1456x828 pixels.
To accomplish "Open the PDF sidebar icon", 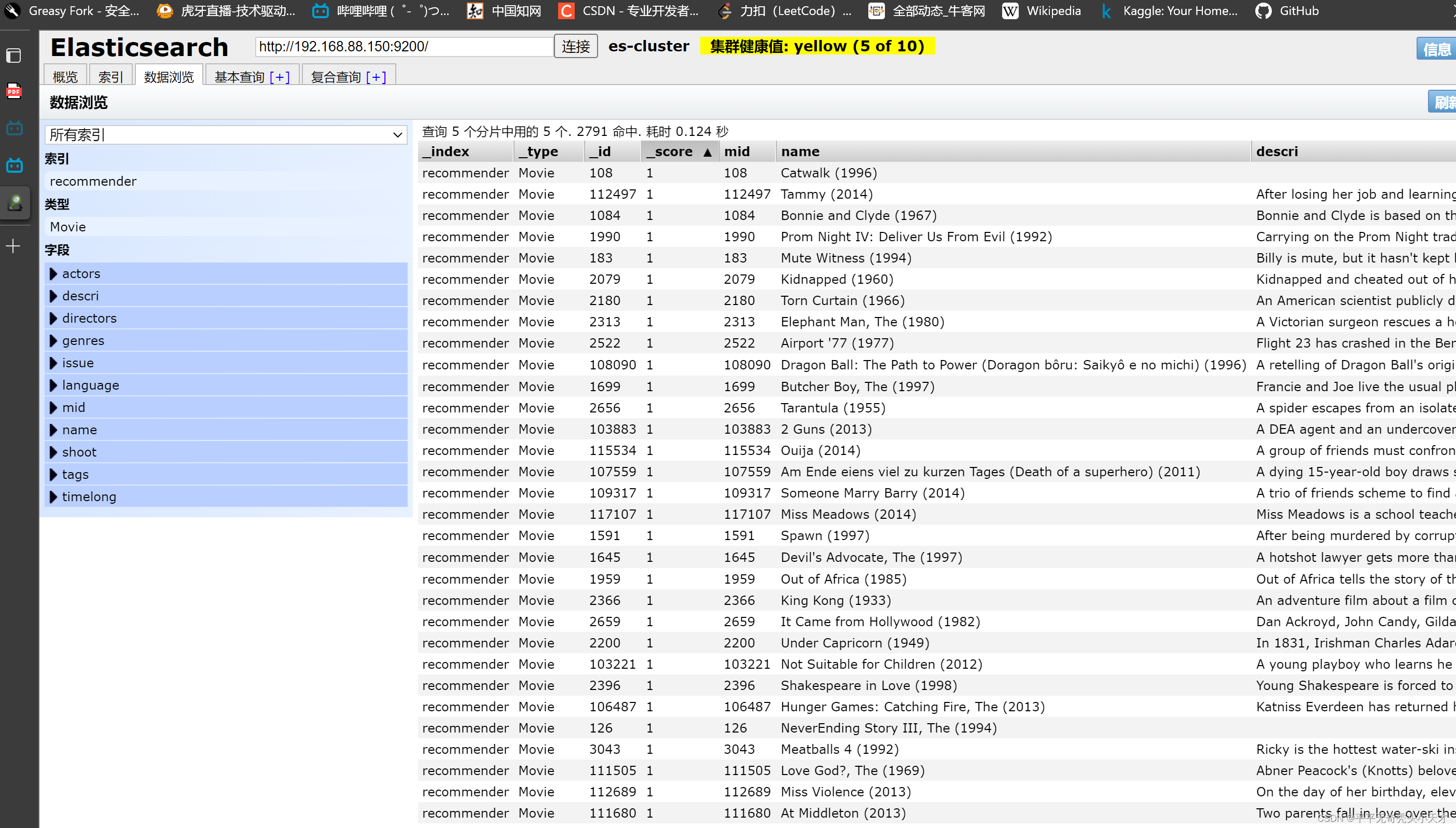I will [x=13, y=91].
